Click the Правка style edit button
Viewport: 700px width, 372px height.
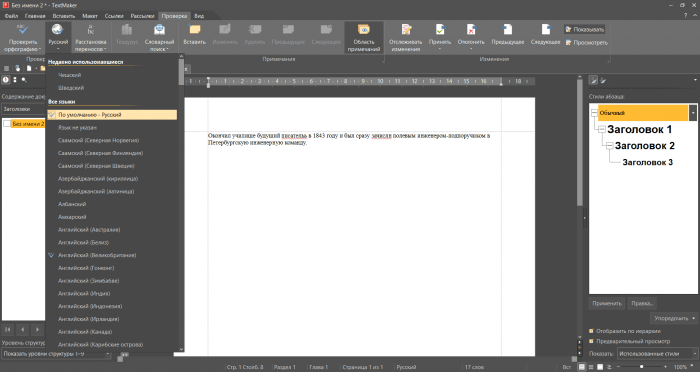[x=642, y=303]
